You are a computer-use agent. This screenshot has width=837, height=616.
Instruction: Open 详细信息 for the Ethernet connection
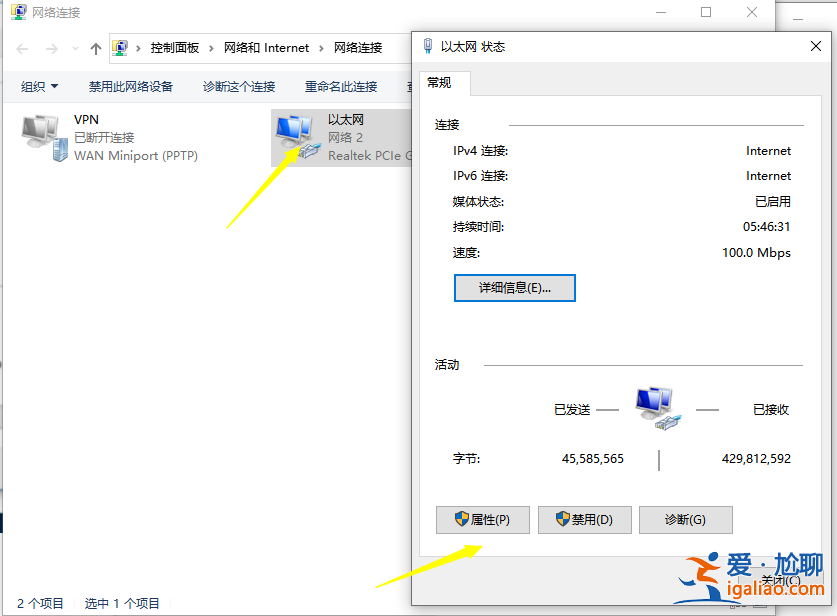pos(514,288)
